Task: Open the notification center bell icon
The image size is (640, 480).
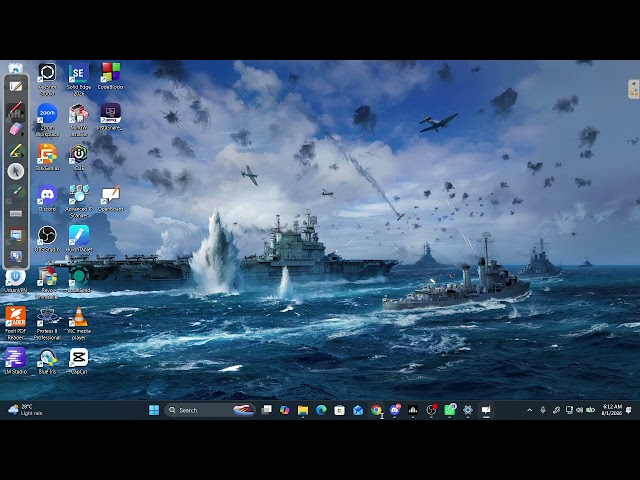Action: [x=629, y=410]
